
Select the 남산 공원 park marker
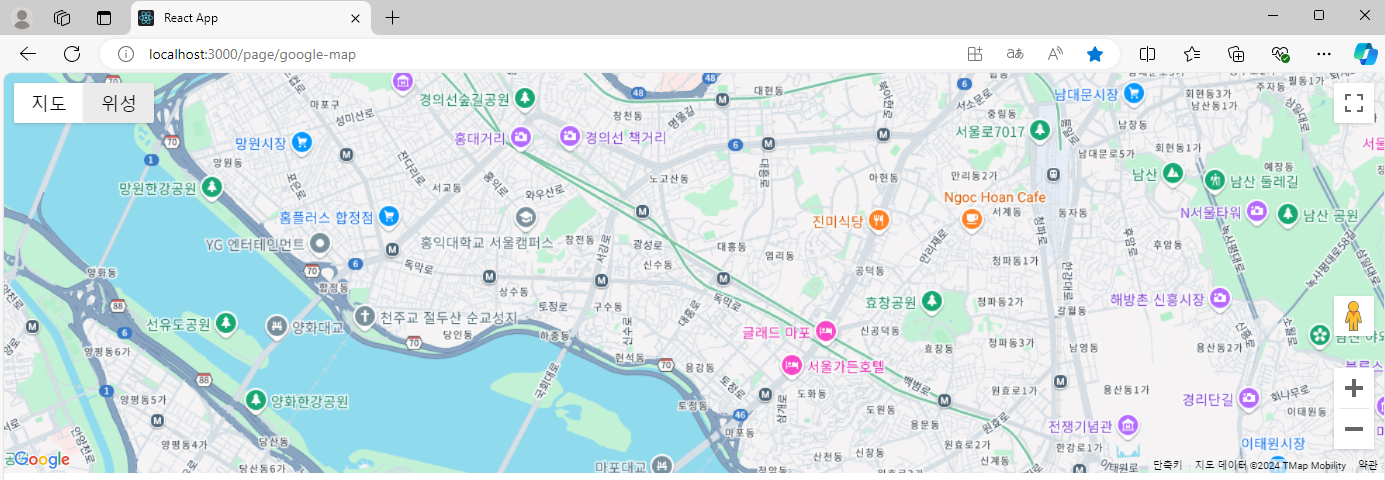(x=1288, y=214)
